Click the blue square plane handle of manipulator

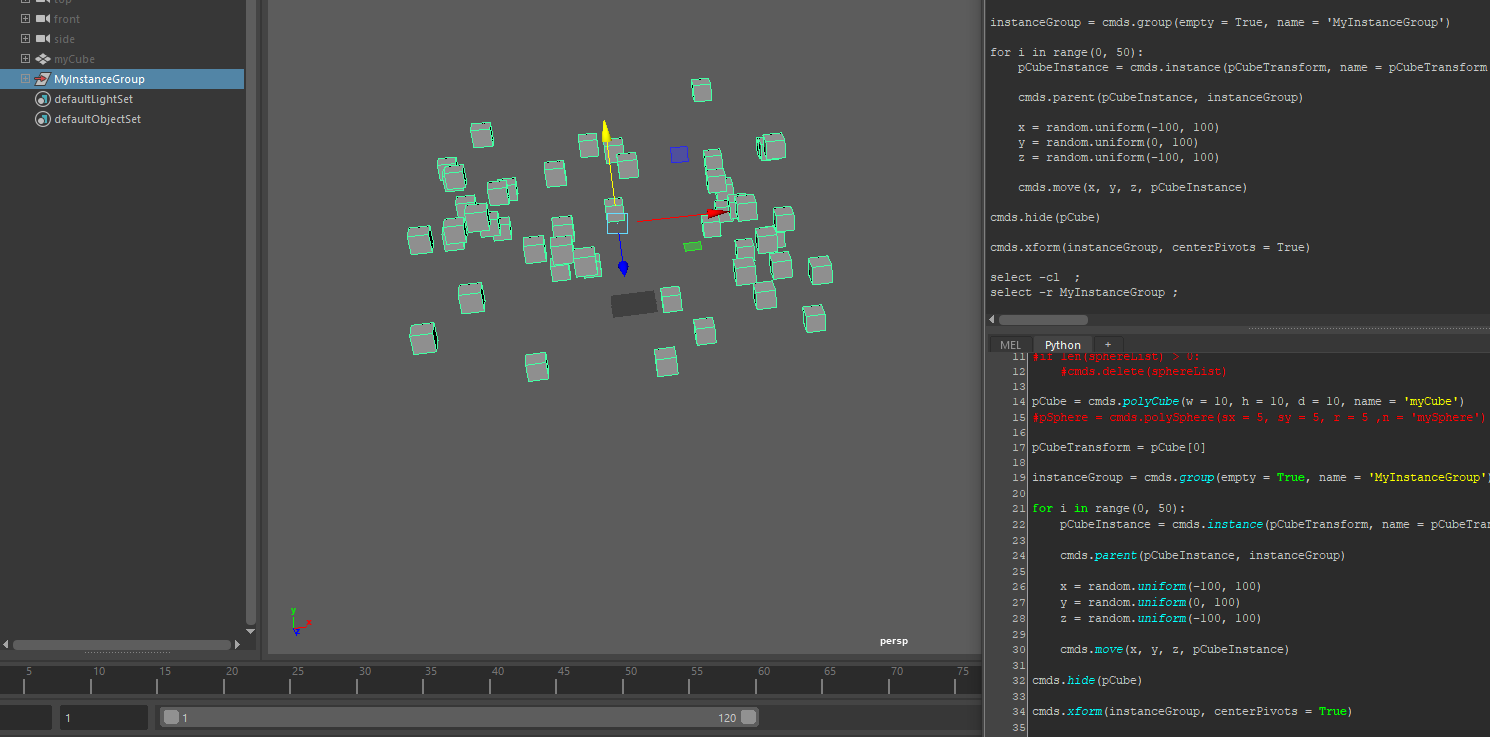click(x=679, y=154)
